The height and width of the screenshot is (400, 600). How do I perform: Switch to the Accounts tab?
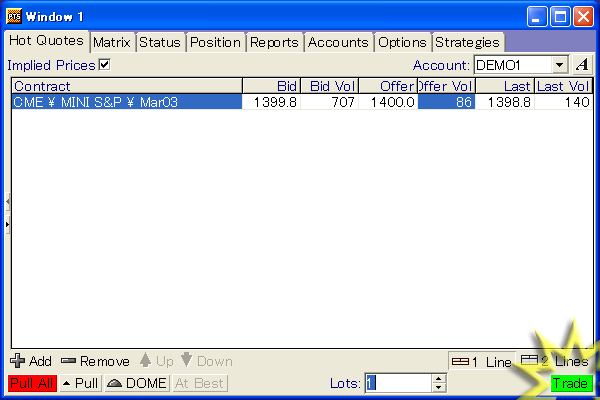pos(338,42)
